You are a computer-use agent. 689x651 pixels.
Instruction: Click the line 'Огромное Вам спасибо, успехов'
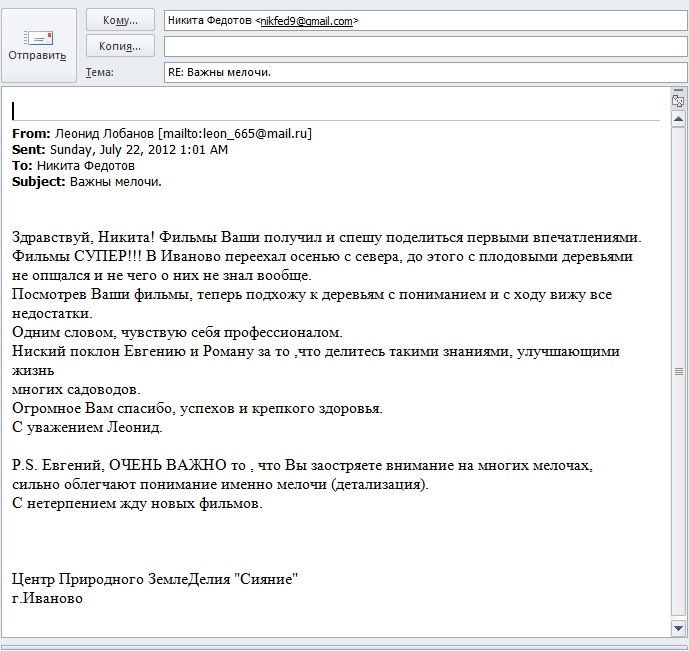tap(197, 409)
